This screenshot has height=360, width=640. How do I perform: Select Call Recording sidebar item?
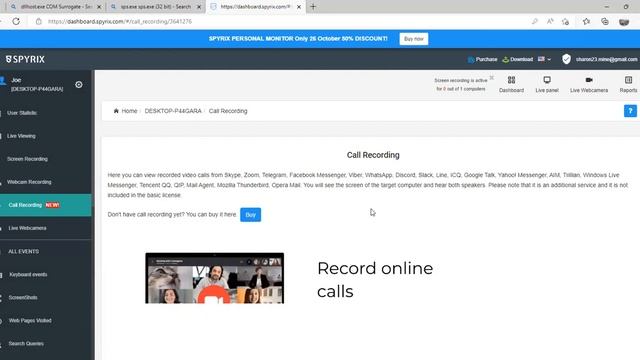coord(46,205)
